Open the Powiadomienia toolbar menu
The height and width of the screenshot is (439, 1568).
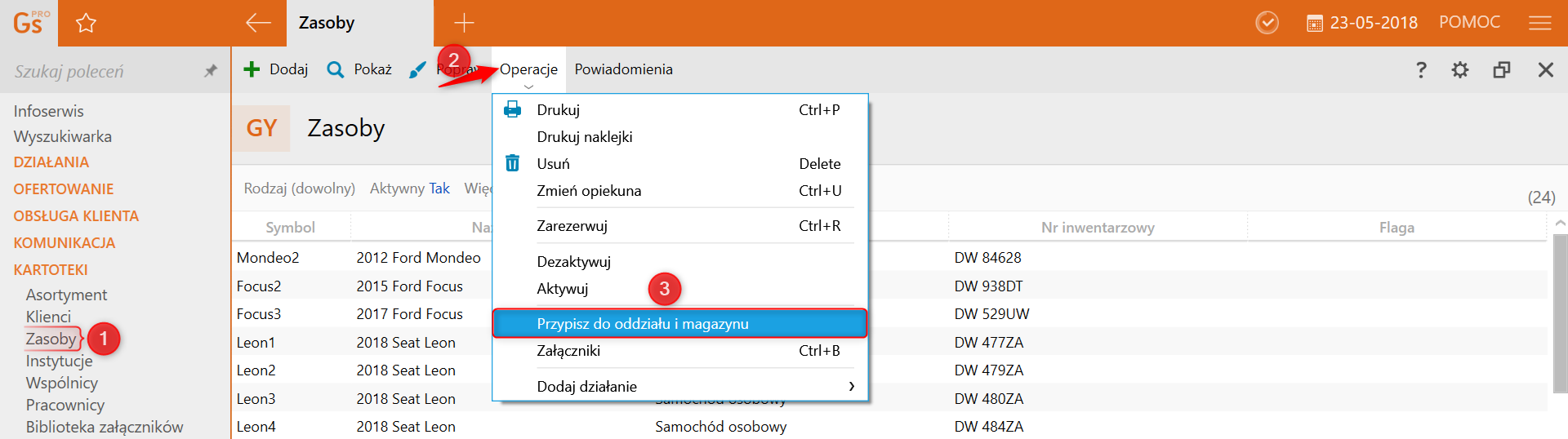click(x=624, y=69)
